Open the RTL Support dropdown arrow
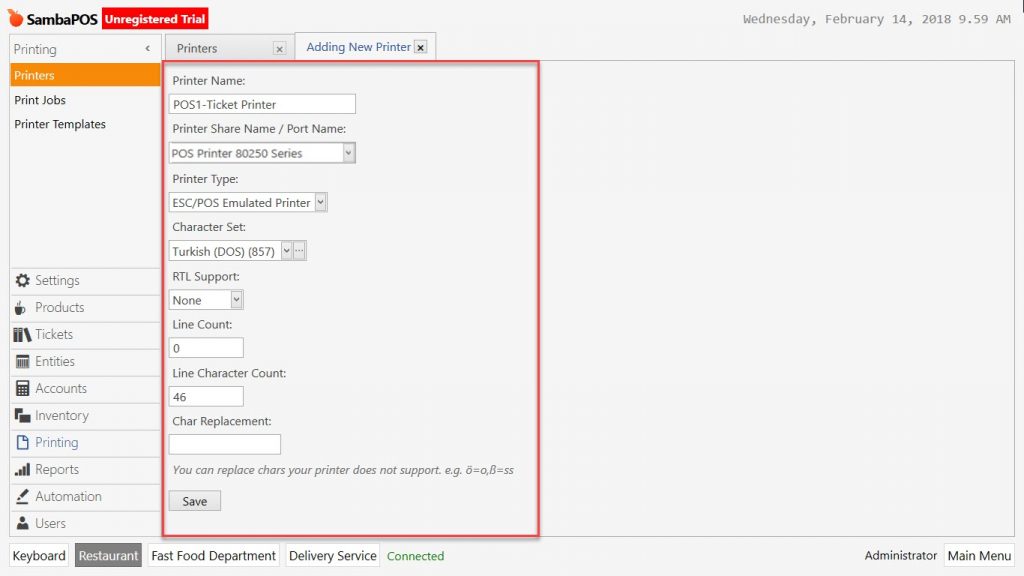 (x=236, y=300)
